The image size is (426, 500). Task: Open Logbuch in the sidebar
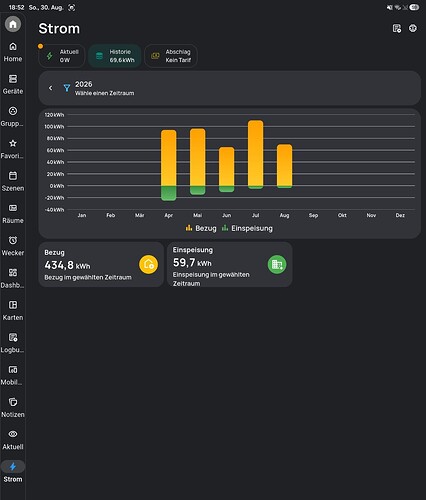coord(13,343)
